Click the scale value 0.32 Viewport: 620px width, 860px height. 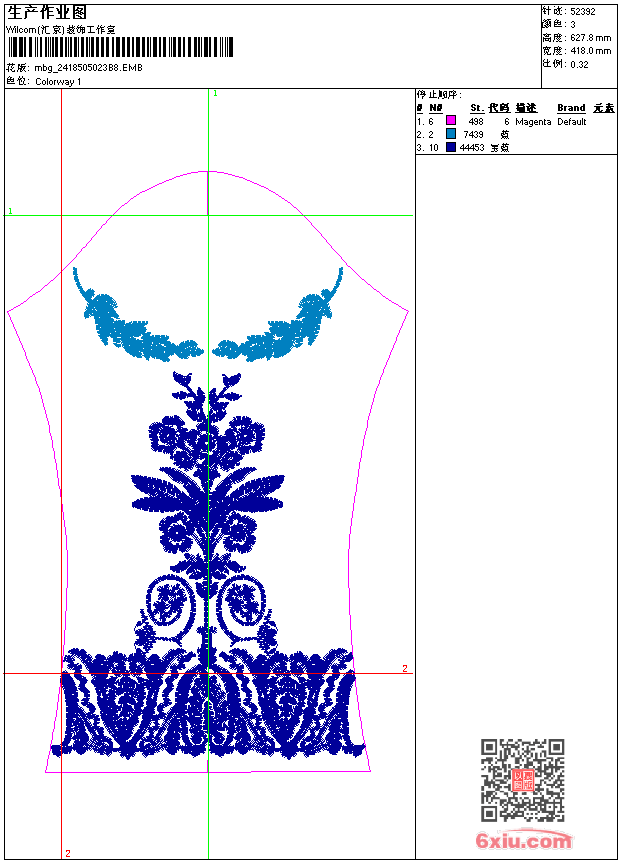tap(579, 64)
